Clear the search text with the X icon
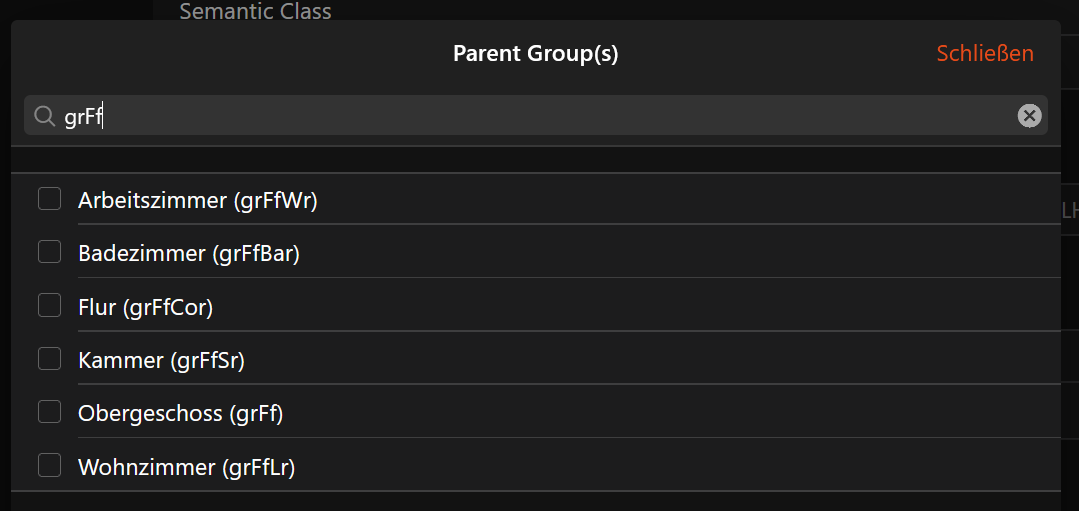The image size is (1079, 511). pyautogui.click(x=1029, y=116)
